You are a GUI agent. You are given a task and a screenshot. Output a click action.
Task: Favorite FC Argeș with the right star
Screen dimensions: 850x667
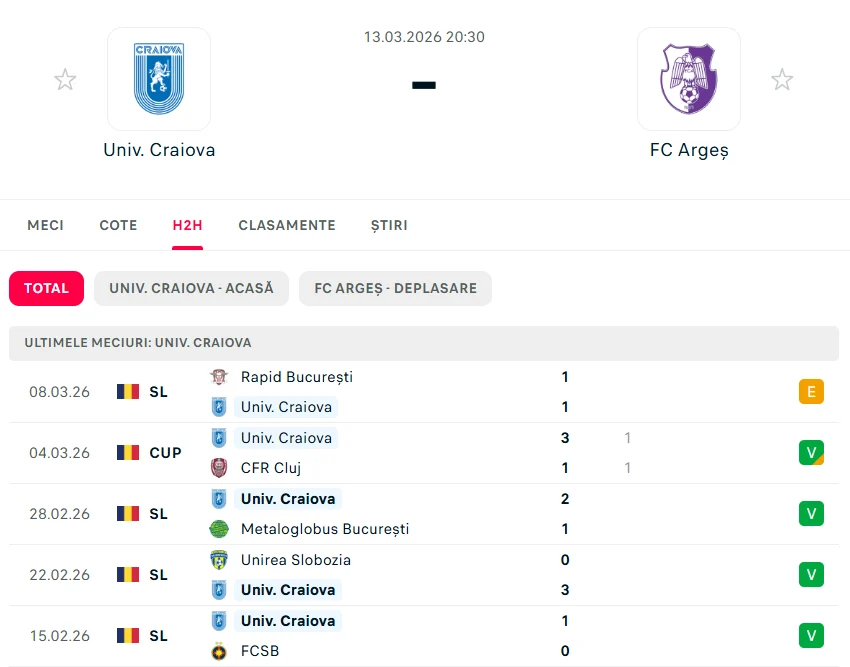click(782, 80)
